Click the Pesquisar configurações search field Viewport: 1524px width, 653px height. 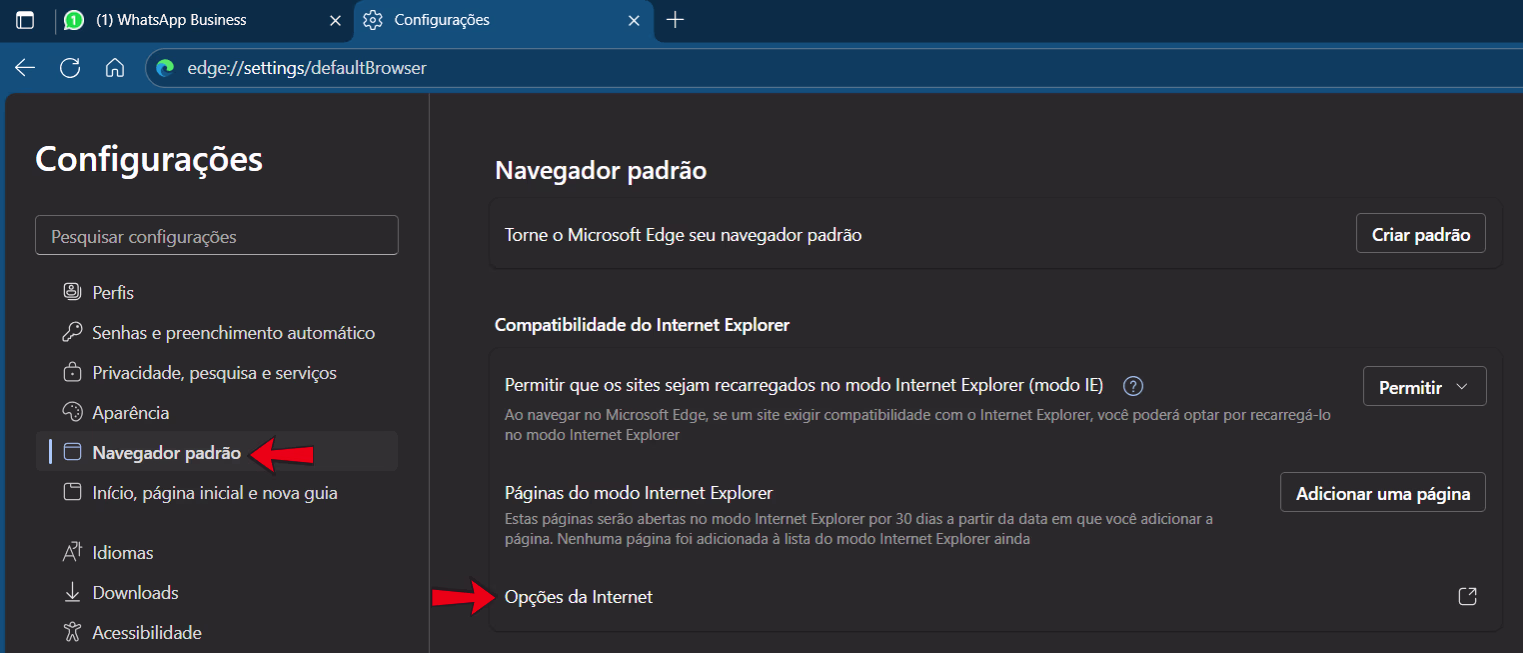coord(217,237)
